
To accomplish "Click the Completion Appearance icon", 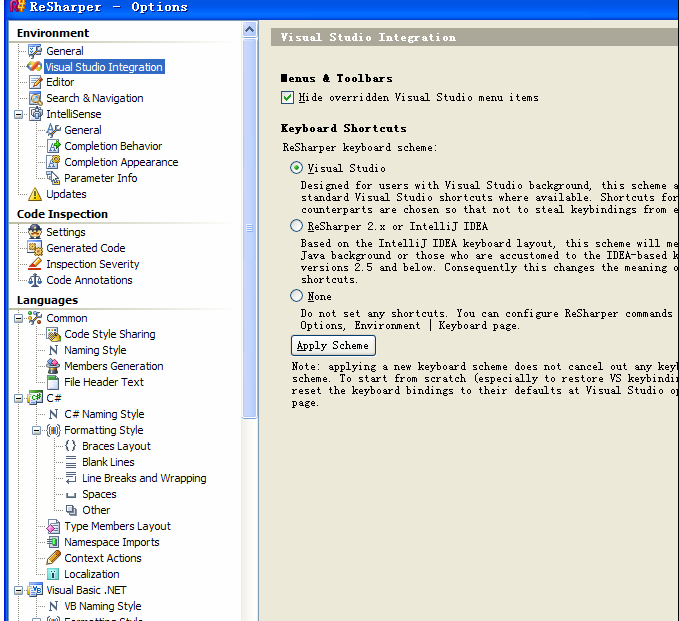I will pyautogui.click(x=53, y=162).
